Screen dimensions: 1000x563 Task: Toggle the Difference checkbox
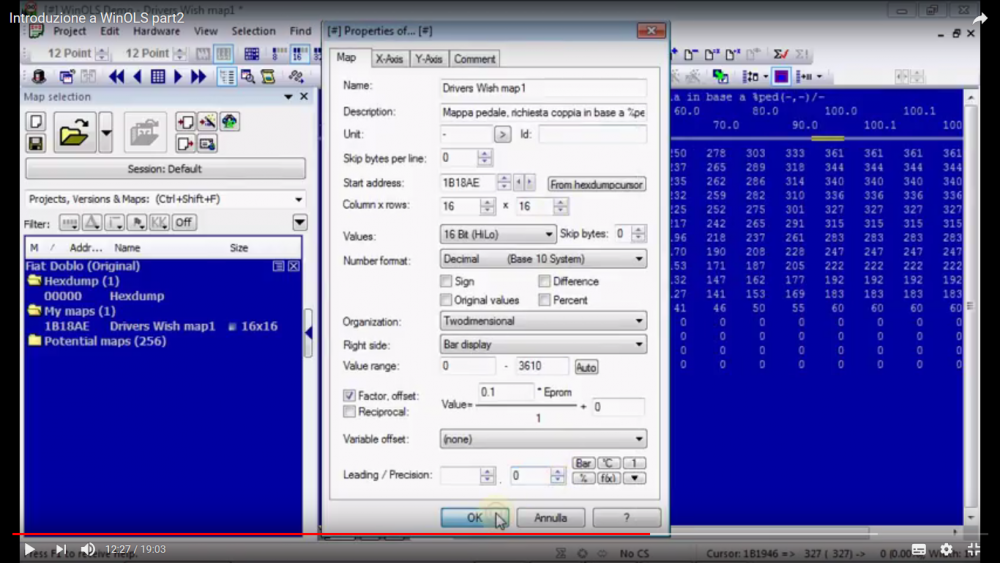(544, 281)
